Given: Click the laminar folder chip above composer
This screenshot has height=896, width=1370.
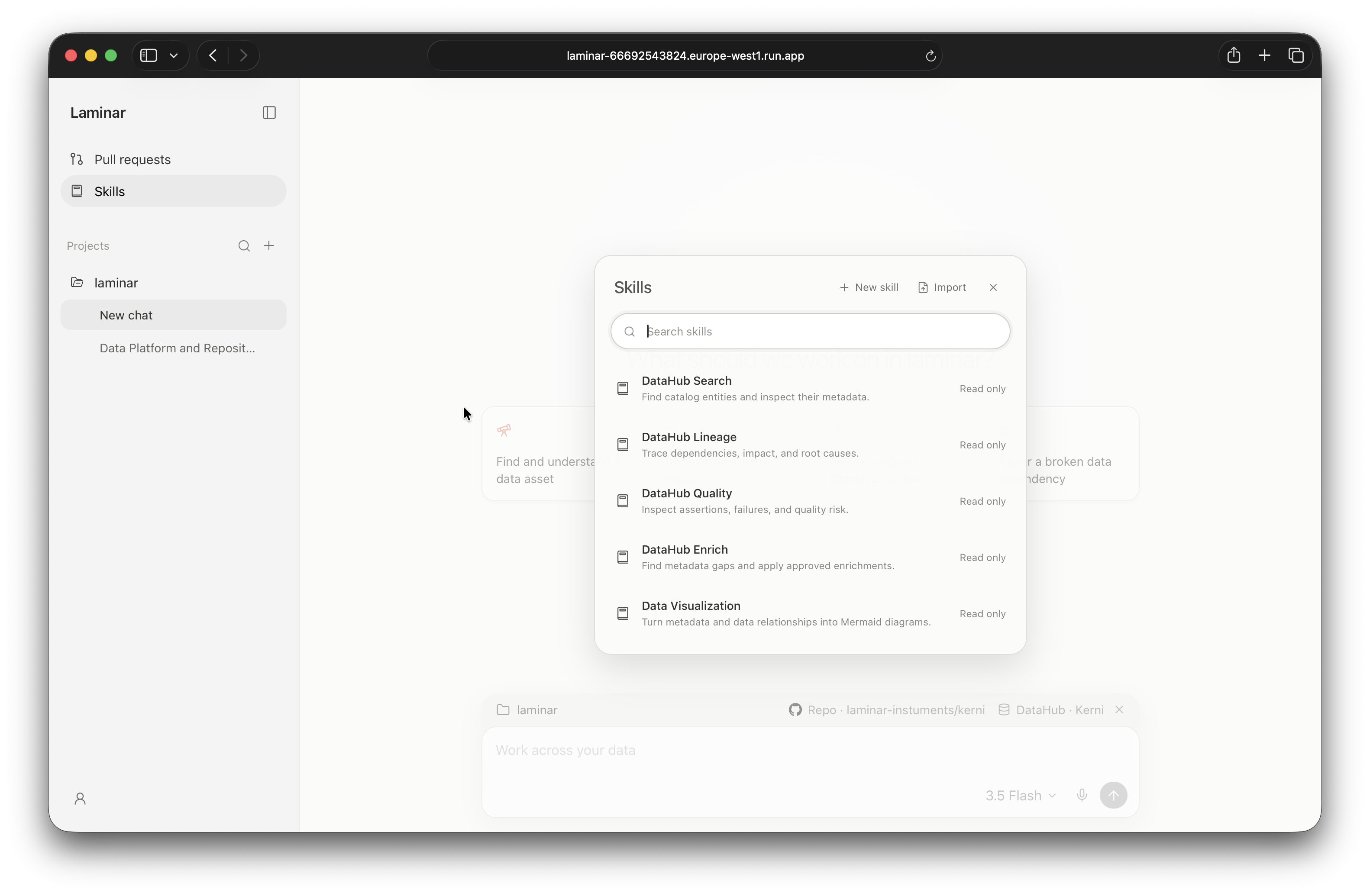Looking at the screenshot, I should pos(527,710).
